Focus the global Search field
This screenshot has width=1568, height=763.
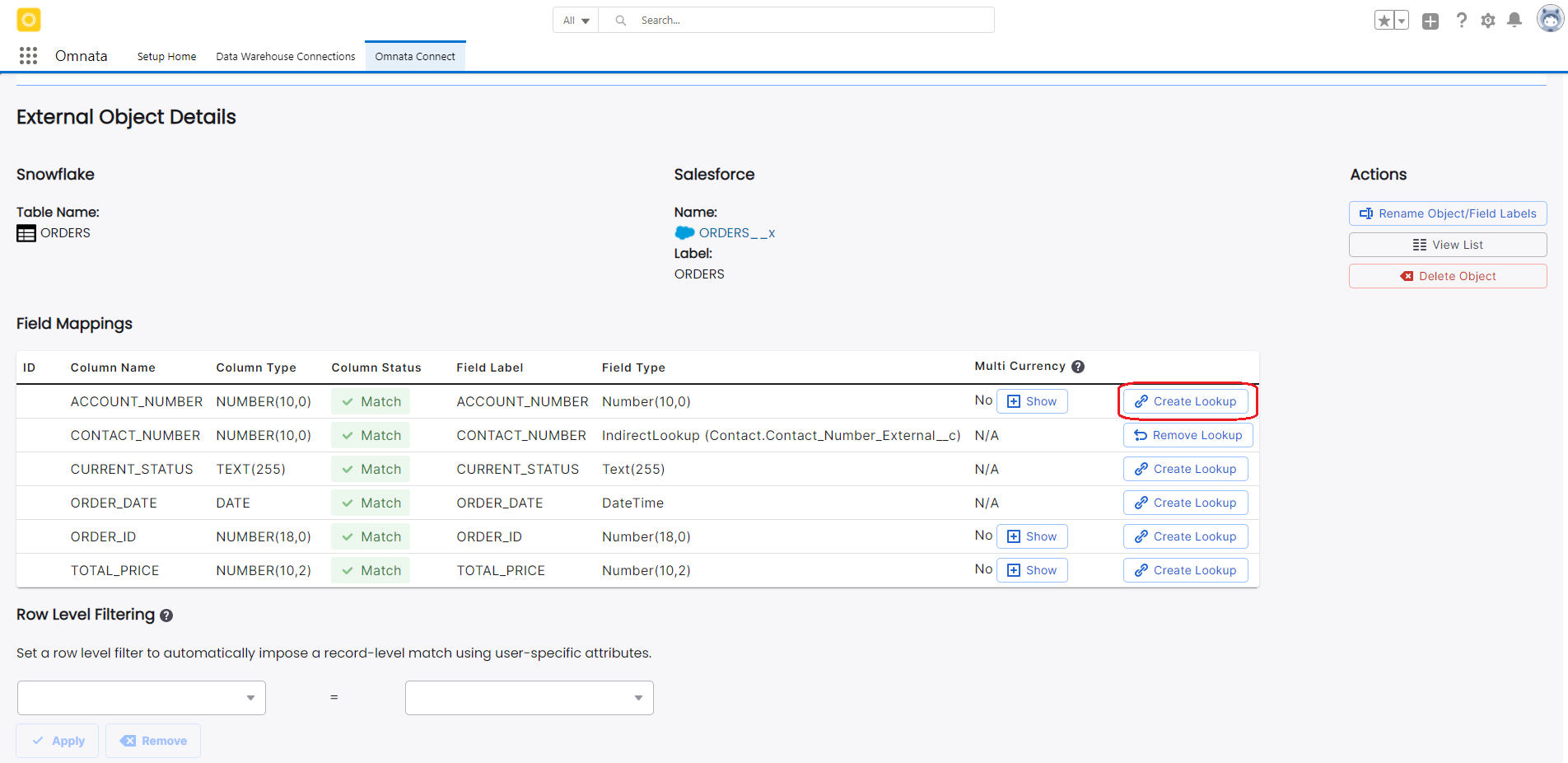(x=796, y=20)
